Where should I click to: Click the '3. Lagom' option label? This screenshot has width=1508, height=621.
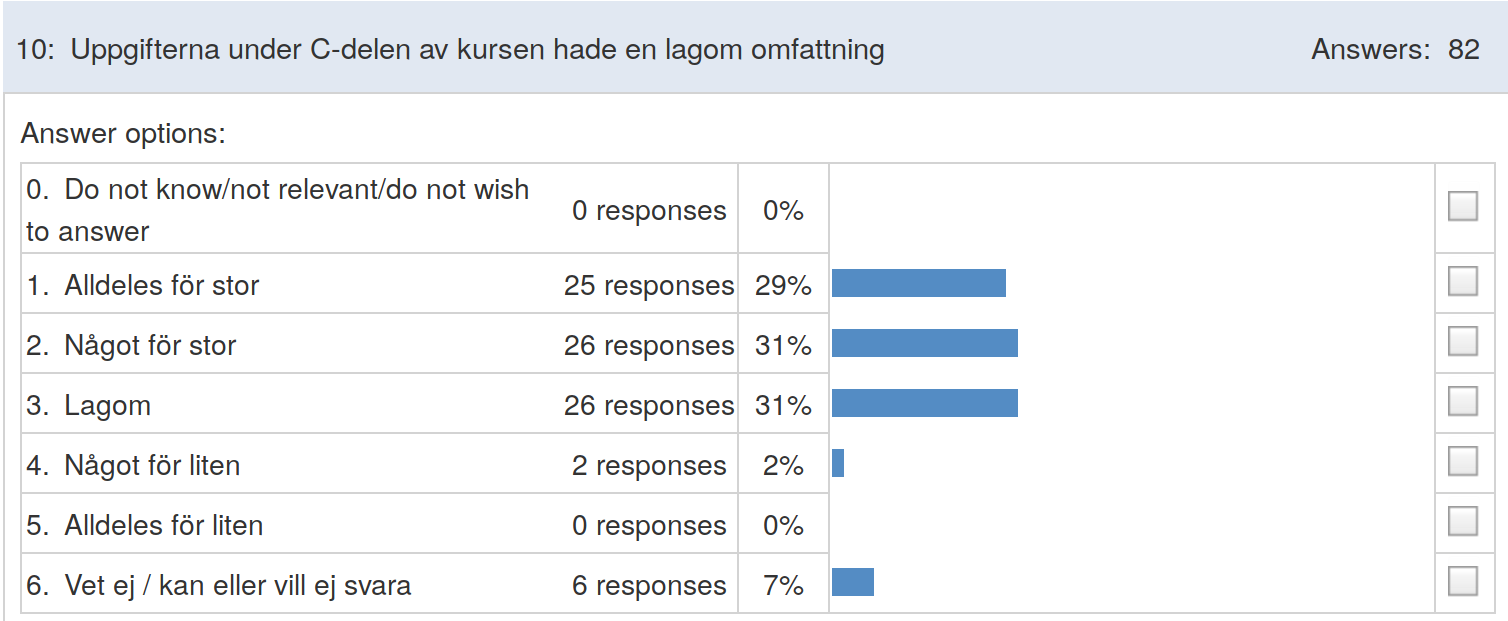[89, 406]
